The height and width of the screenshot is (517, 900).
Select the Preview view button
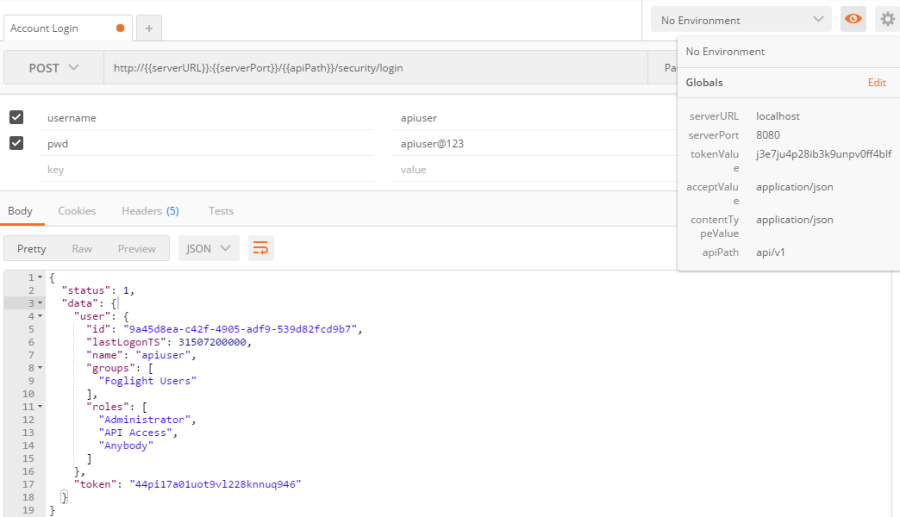point(137,249)
